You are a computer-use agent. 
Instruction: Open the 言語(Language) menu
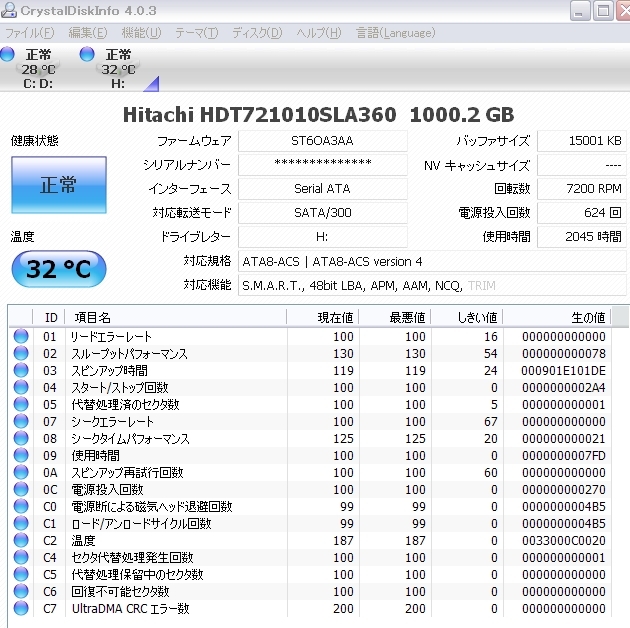click(395, 33)
